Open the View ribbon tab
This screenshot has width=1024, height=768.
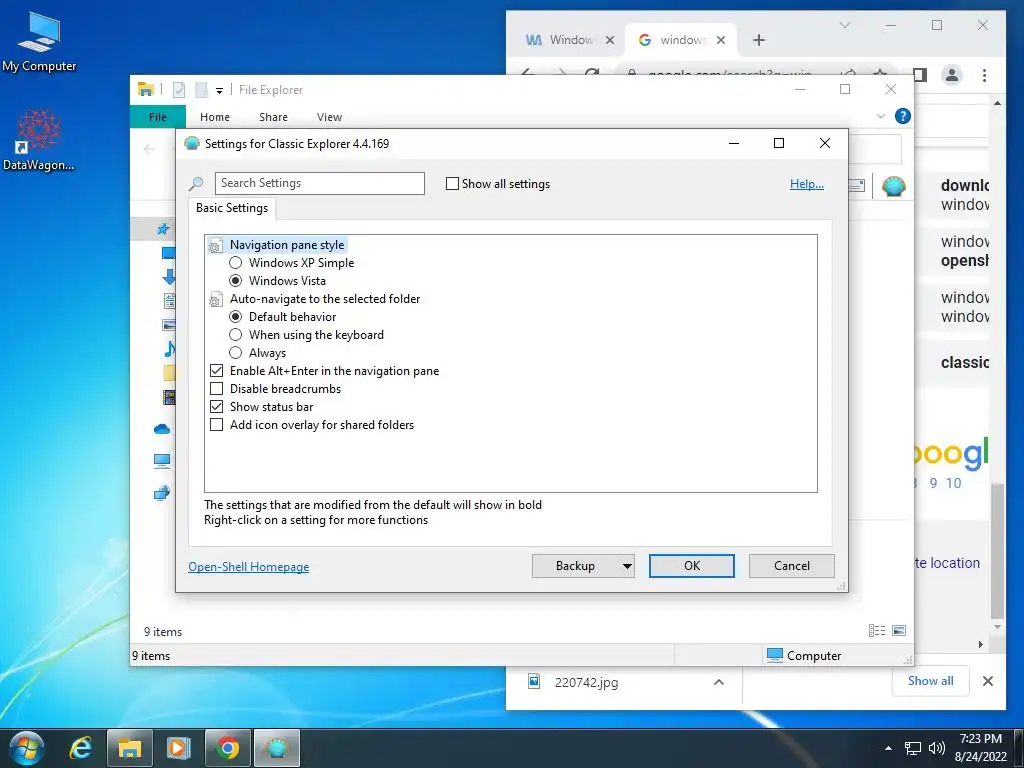329,117
